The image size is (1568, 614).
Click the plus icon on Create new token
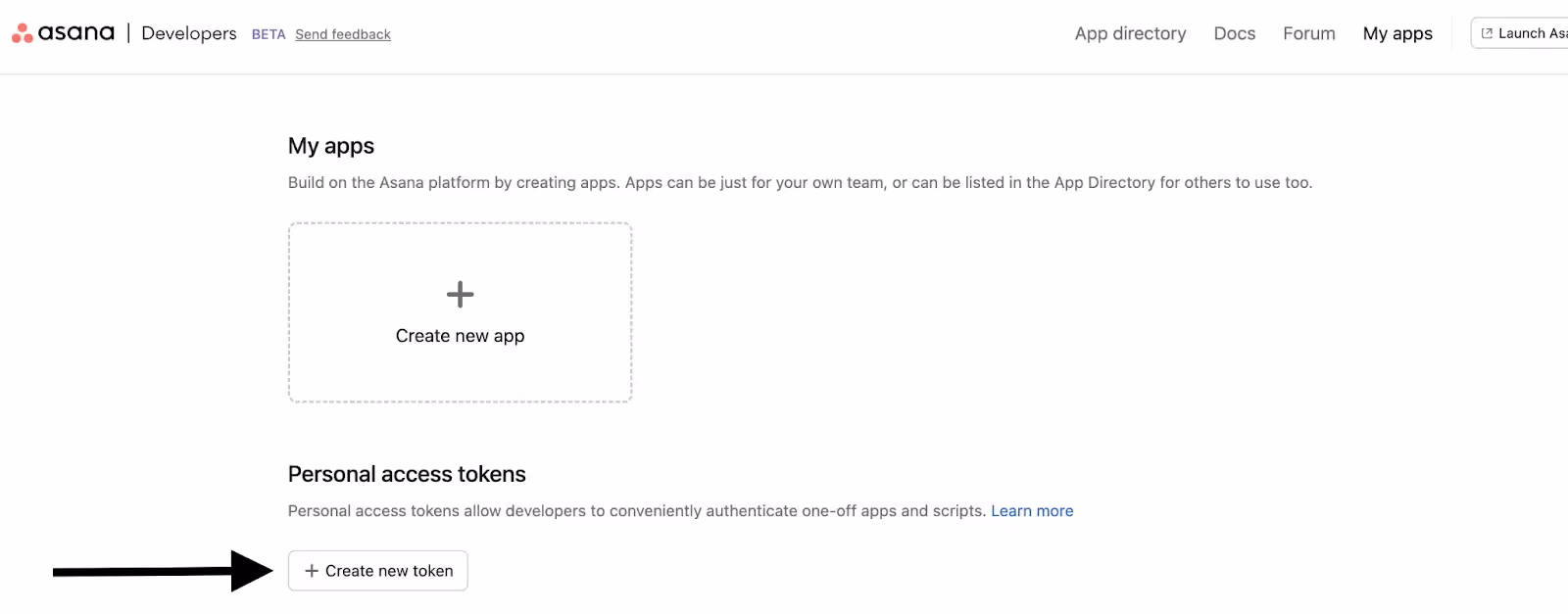pyautogui.click(x=312, y=571)
